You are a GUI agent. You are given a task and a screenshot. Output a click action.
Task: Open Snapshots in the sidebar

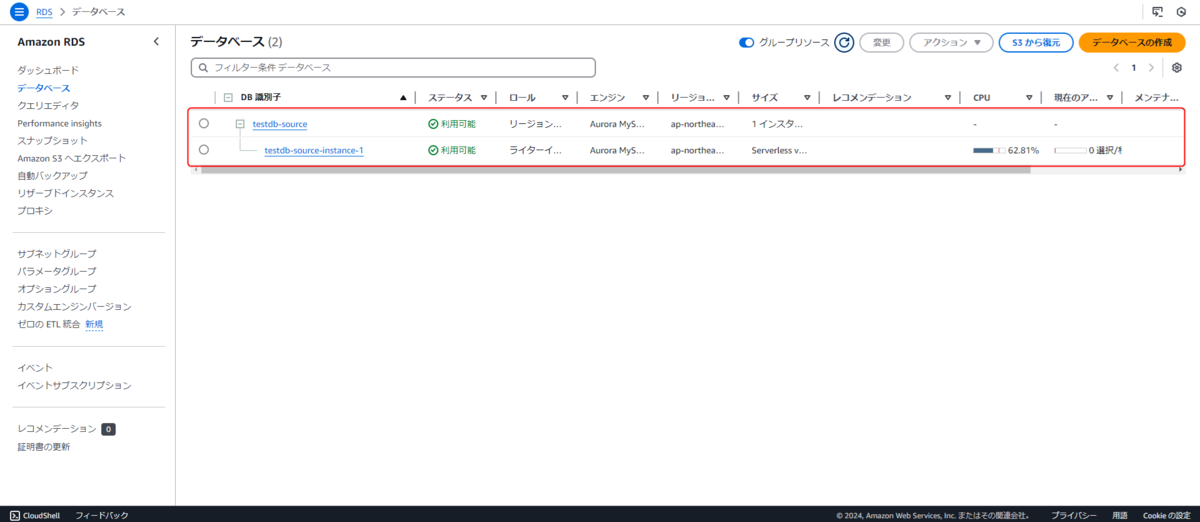[x=52, y=140]
